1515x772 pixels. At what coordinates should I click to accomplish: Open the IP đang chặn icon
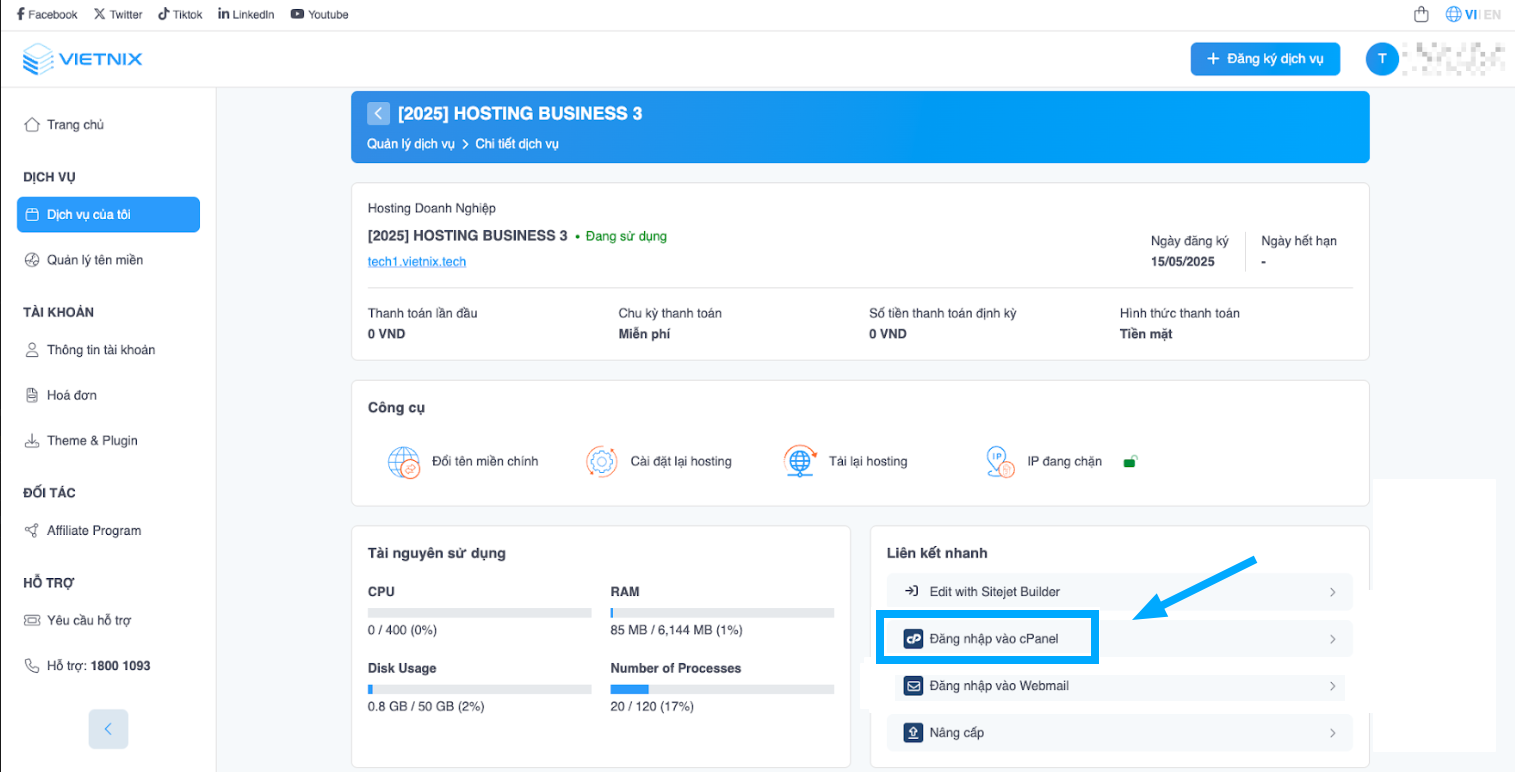998,462
